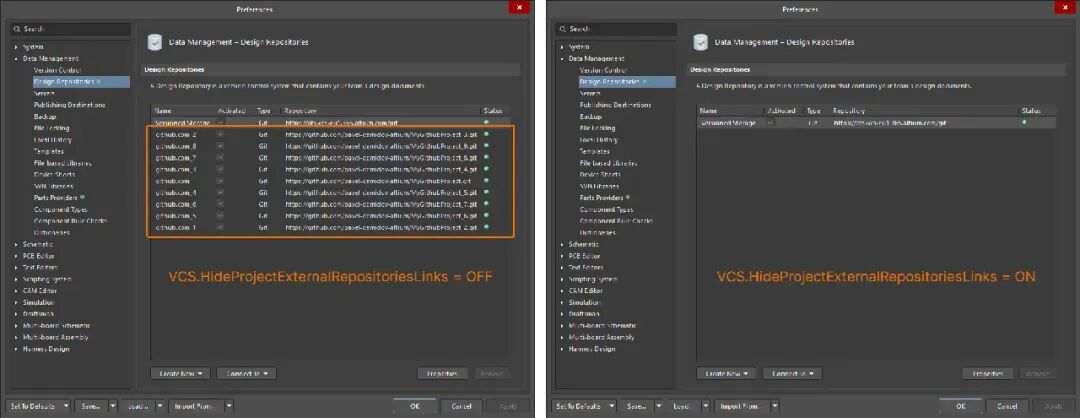Sort by the Repository column header in the left window

[300, 110]
